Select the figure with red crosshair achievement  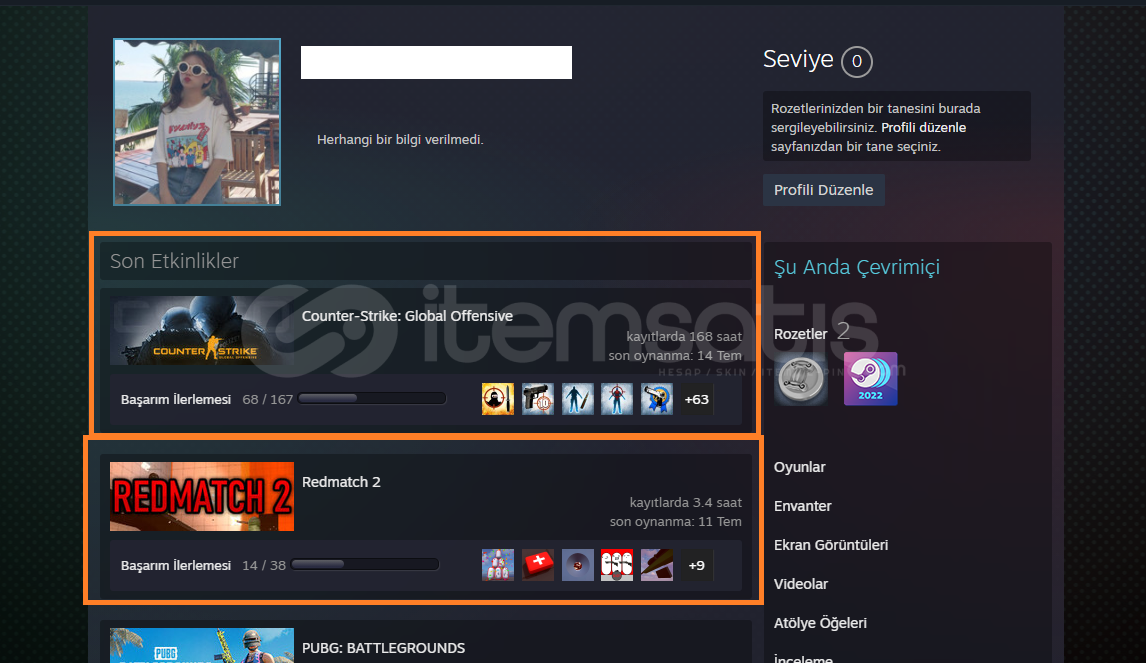pyautogui.click(x=617, y=399)
